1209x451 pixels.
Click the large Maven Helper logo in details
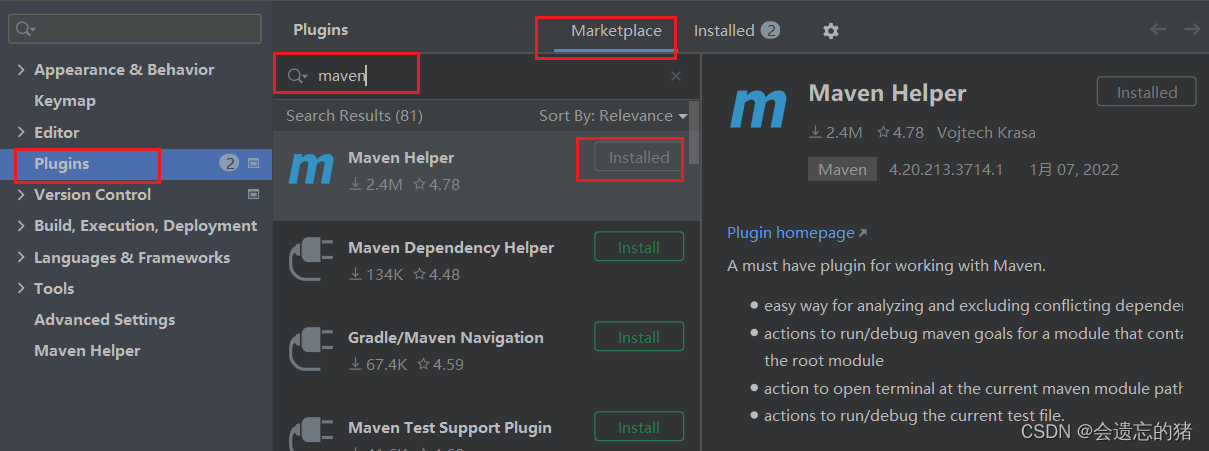point(760,109)
